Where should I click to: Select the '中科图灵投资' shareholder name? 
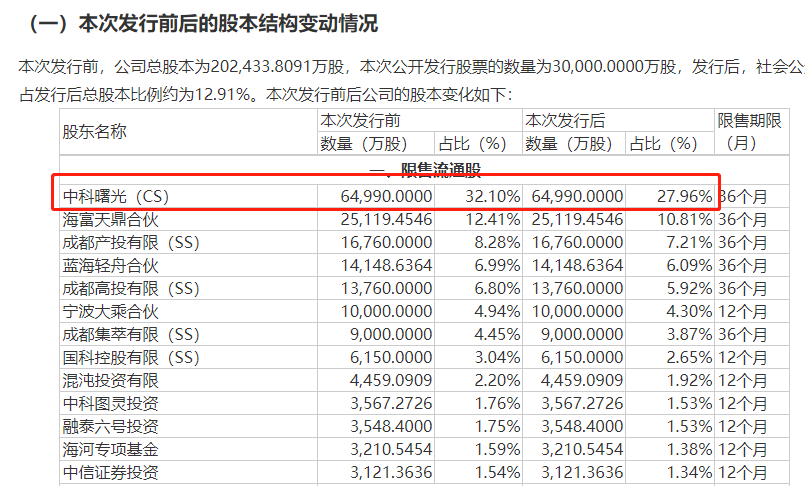point(110,403)
